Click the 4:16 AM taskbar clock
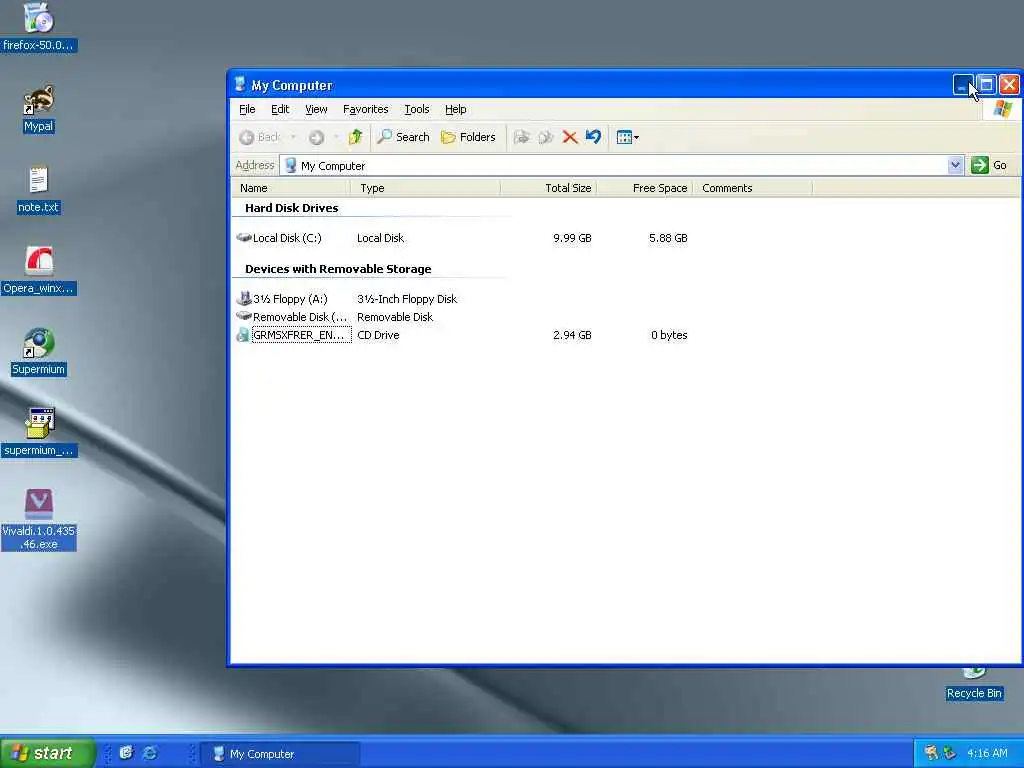The image size is (1024, 768). tap(987, 754)
